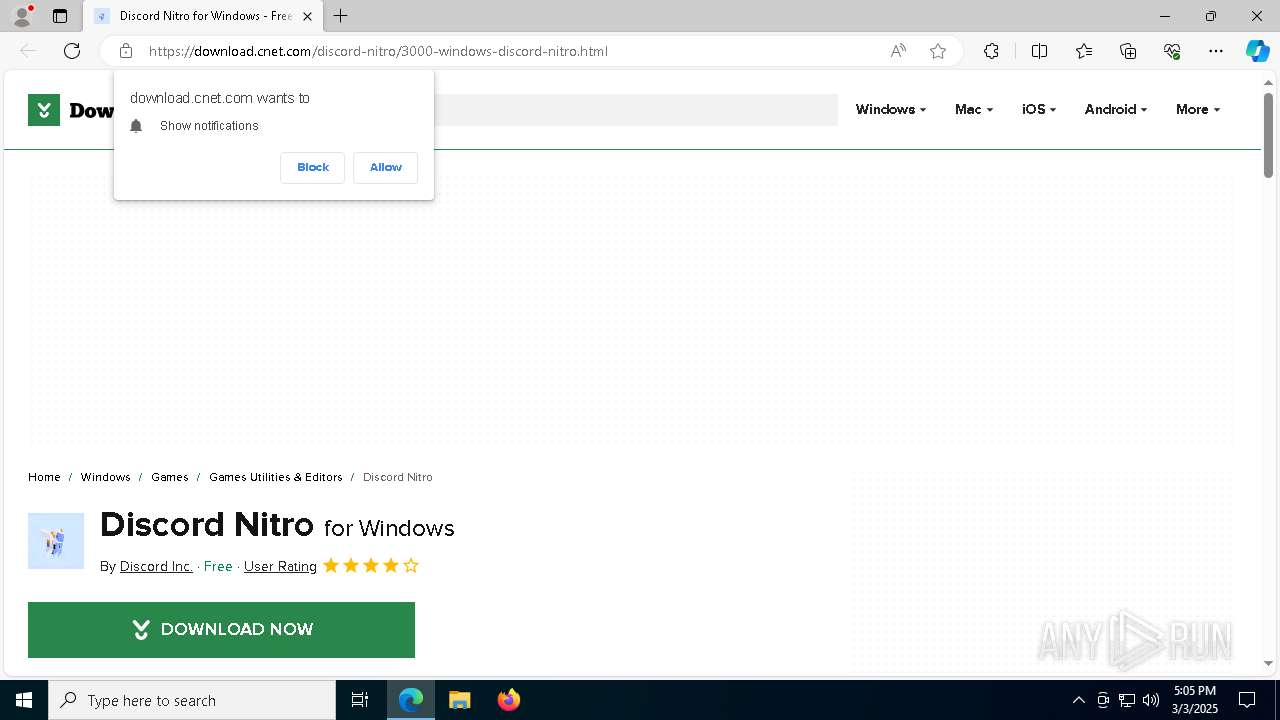The width and height of the screenshot is (1280, 720).
Task: Click Edge icon in taskbar
Action: click(411, 700)
